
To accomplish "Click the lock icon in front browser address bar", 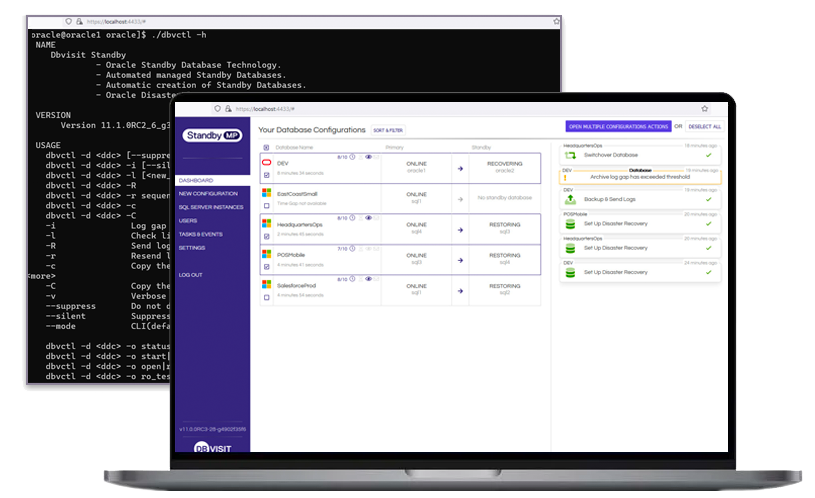I will point(228,109).
